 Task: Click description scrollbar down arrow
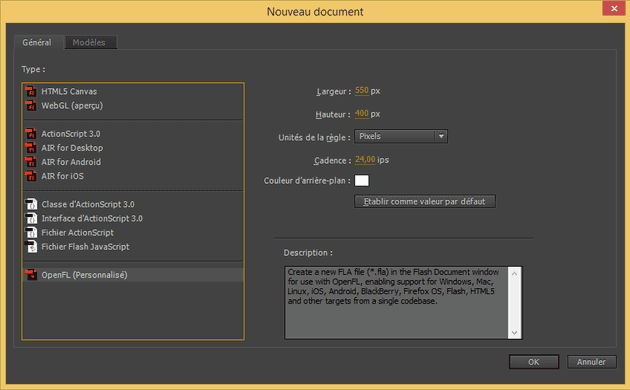514,333
